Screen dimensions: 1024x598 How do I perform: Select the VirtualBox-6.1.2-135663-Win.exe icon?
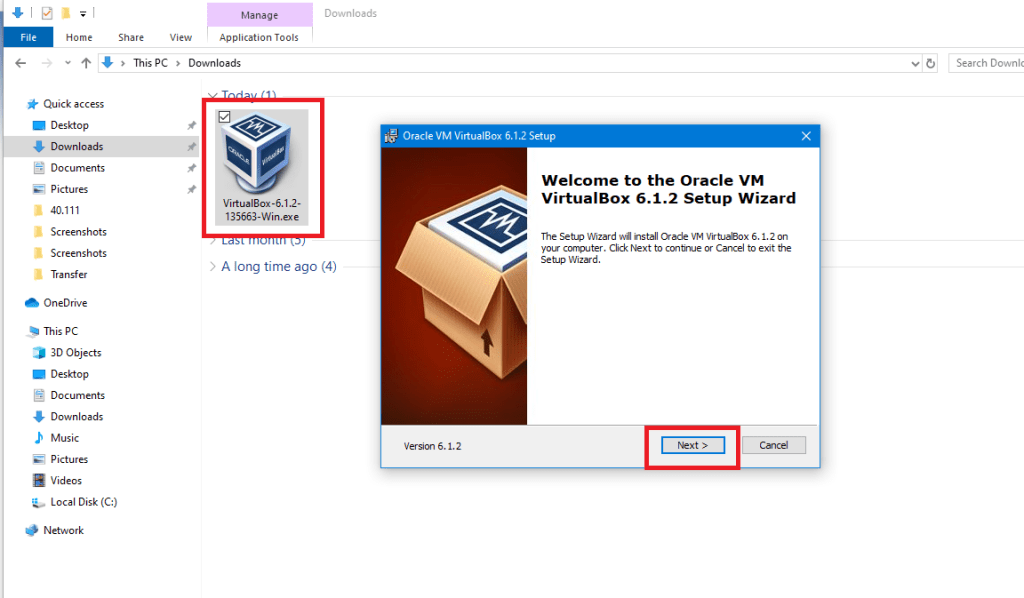(262, 167)
